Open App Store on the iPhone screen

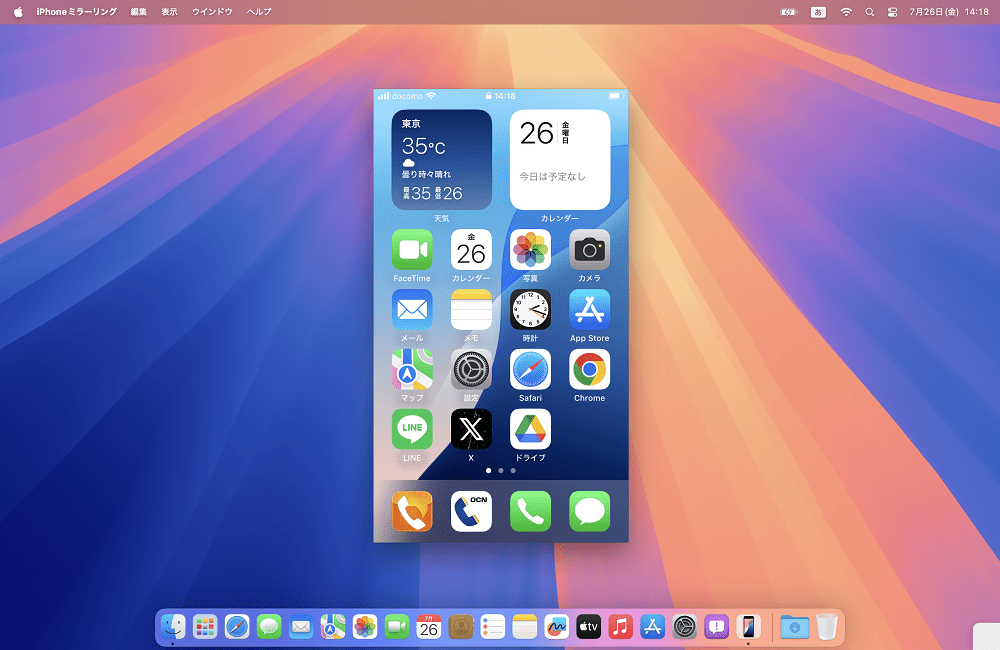point(589,310)
